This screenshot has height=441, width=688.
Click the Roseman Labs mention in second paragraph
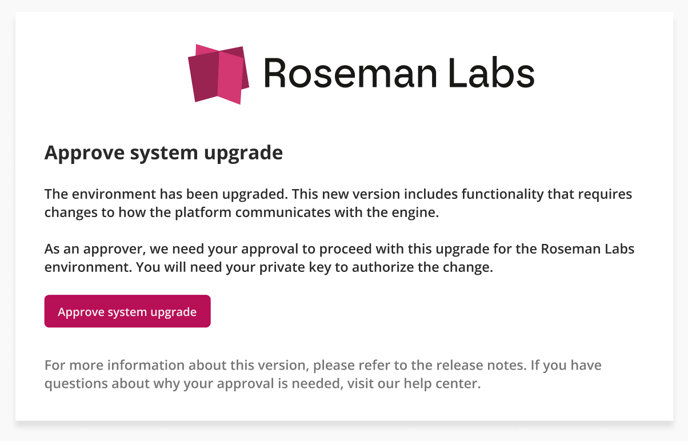(x=588, y=249)
